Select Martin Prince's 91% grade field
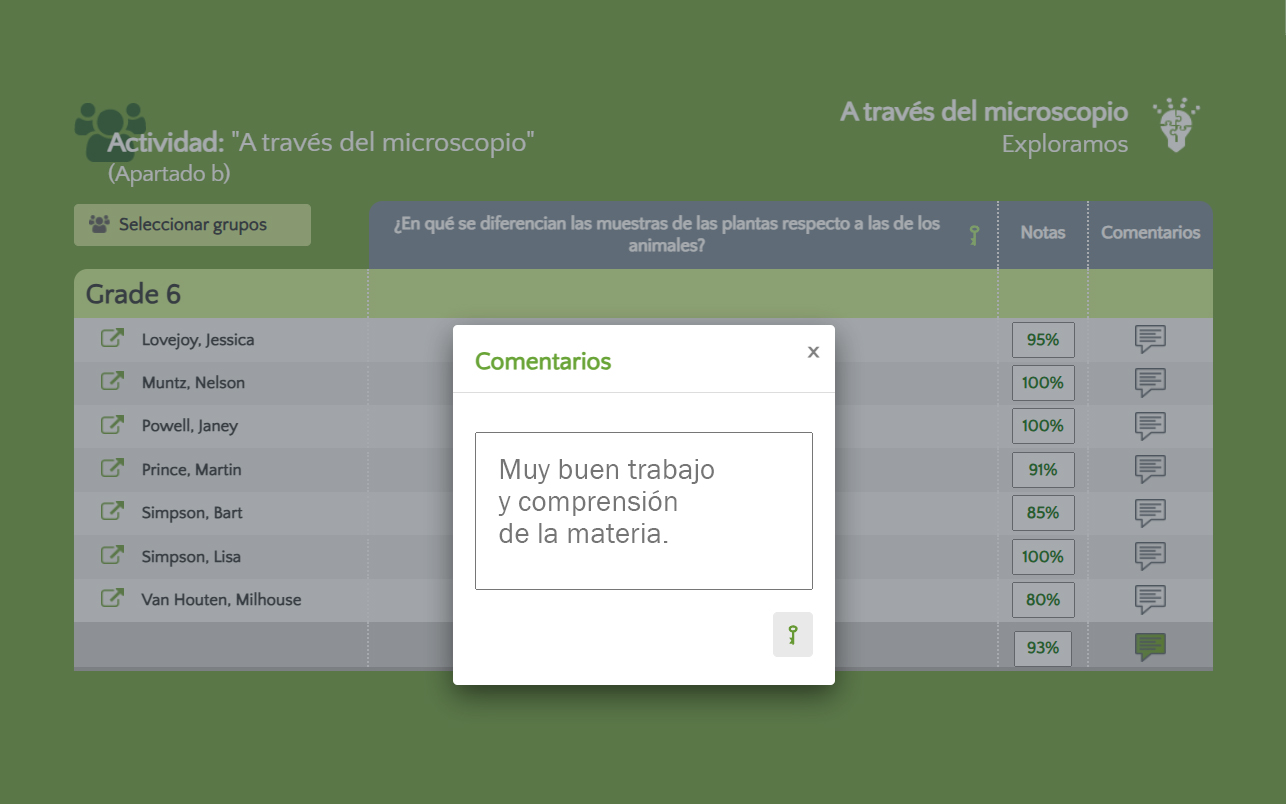The image size is (1286, 804). pyautogui.click(x=1042, y=470)
